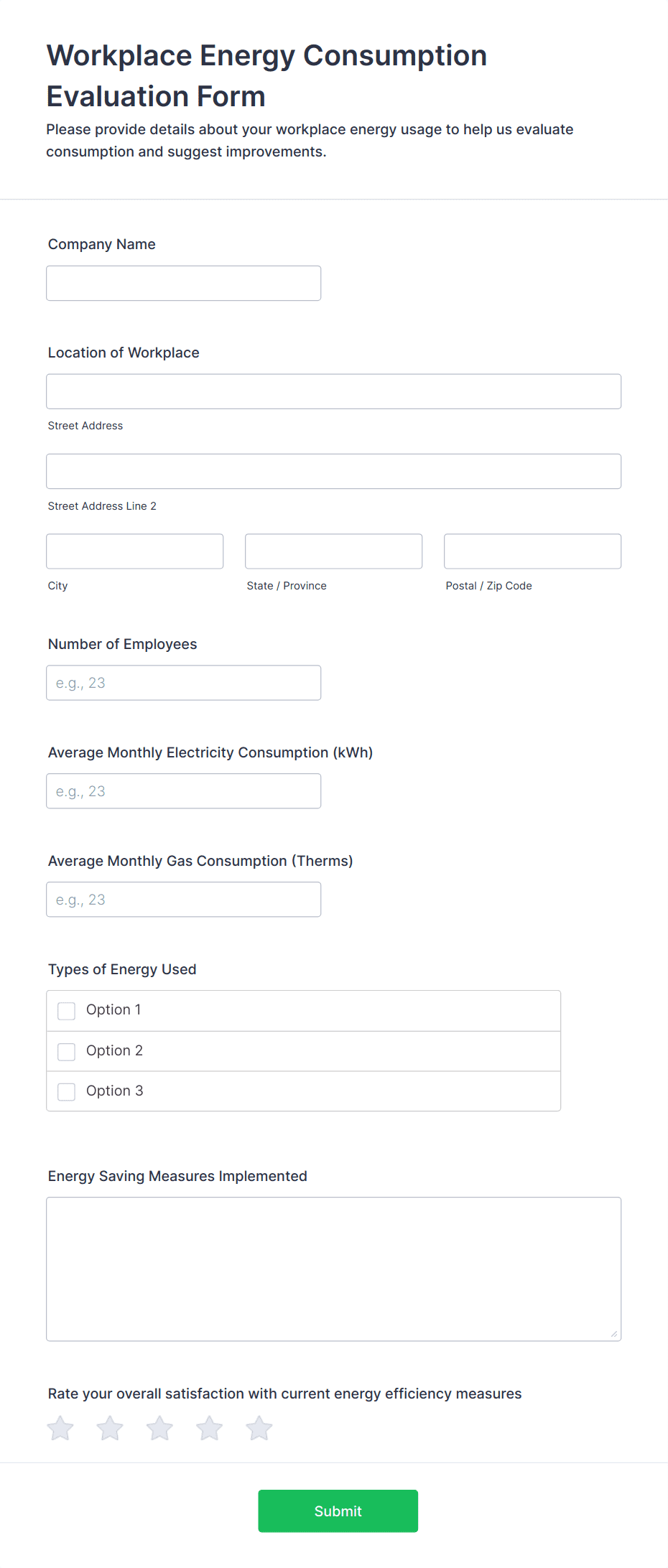
Task: Rate satisfaction with the first star
Action: [60, 1428]
